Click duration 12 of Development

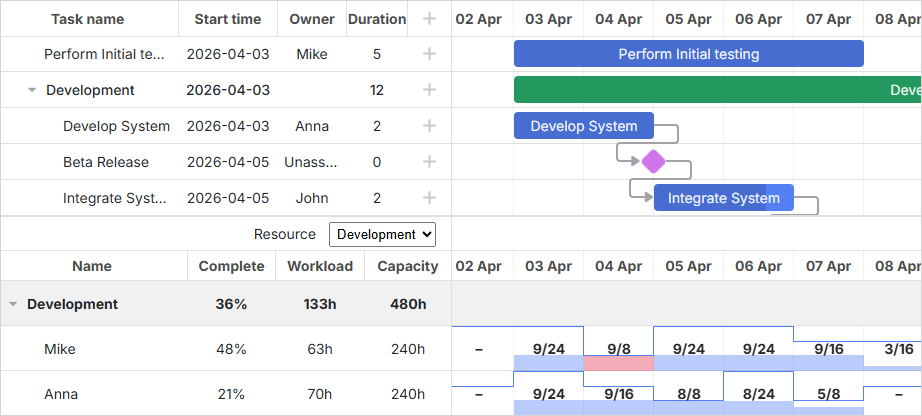tap(377, 90)
